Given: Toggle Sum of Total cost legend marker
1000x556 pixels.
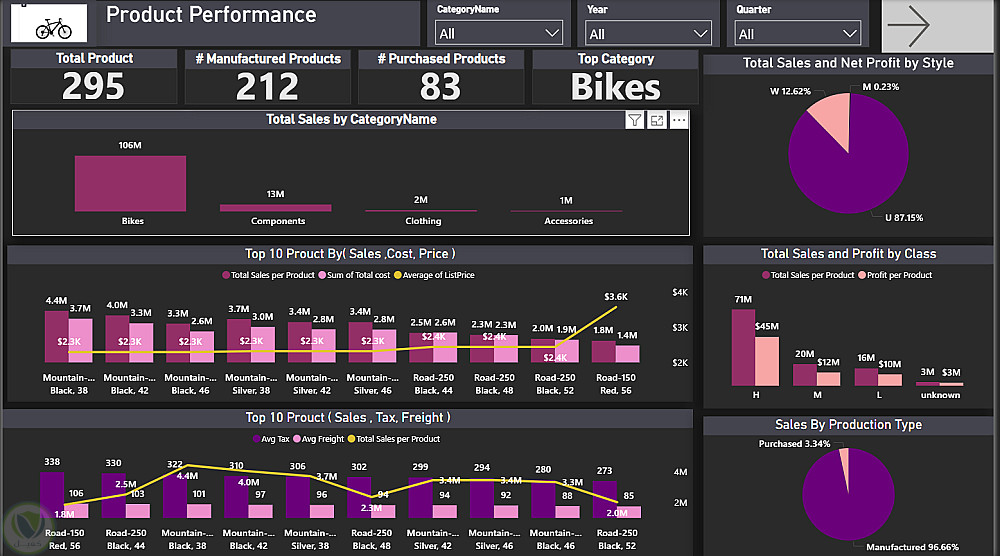Looking at the screenshot, I should click(x=322, y=275).
